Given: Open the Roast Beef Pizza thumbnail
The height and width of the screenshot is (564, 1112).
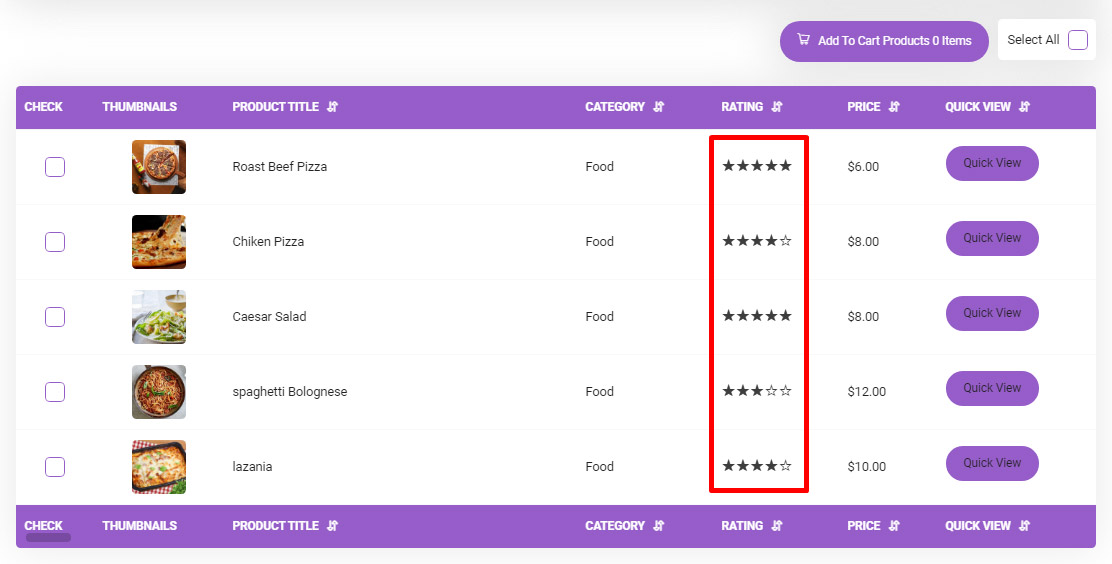Looking at the screenshot, I should click(159, 167).
